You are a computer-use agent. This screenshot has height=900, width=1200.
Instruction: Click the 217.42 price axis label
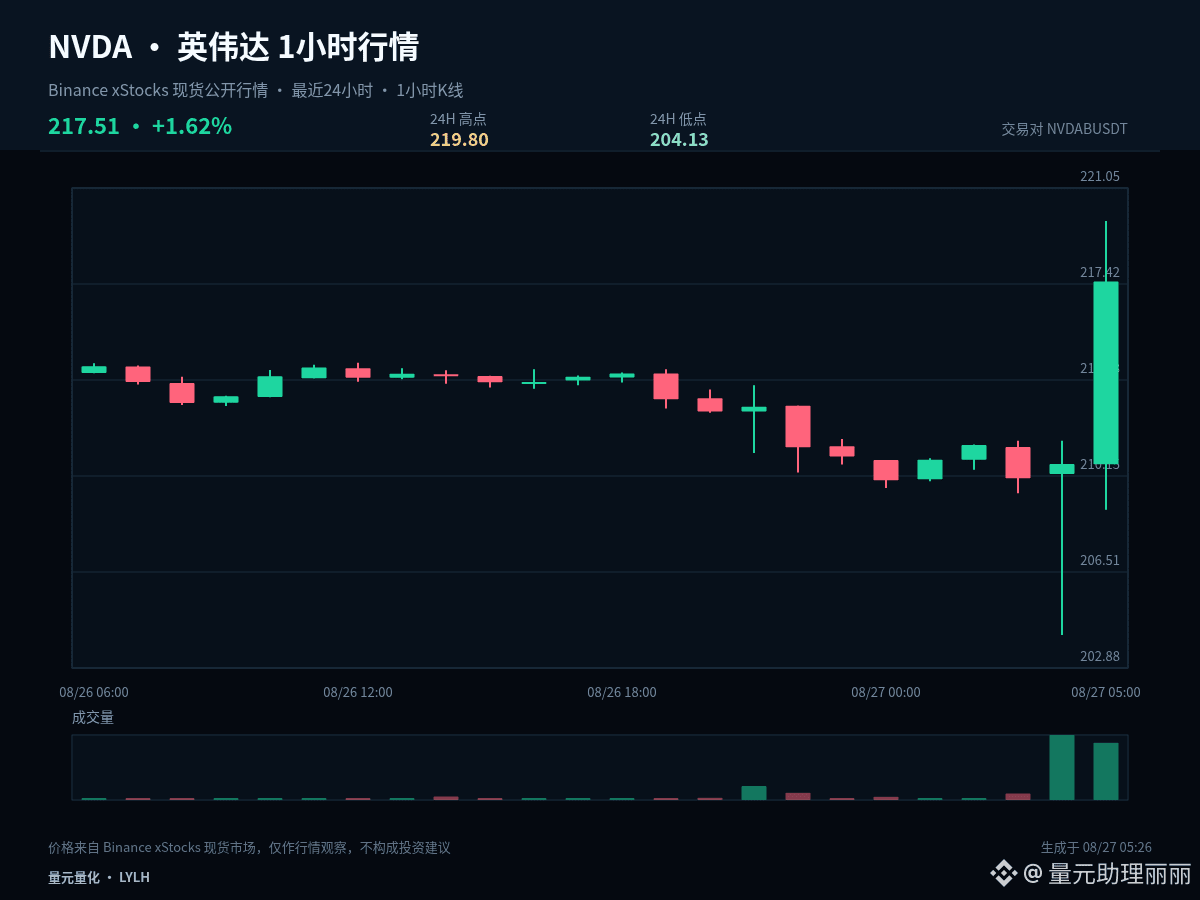1100,272
